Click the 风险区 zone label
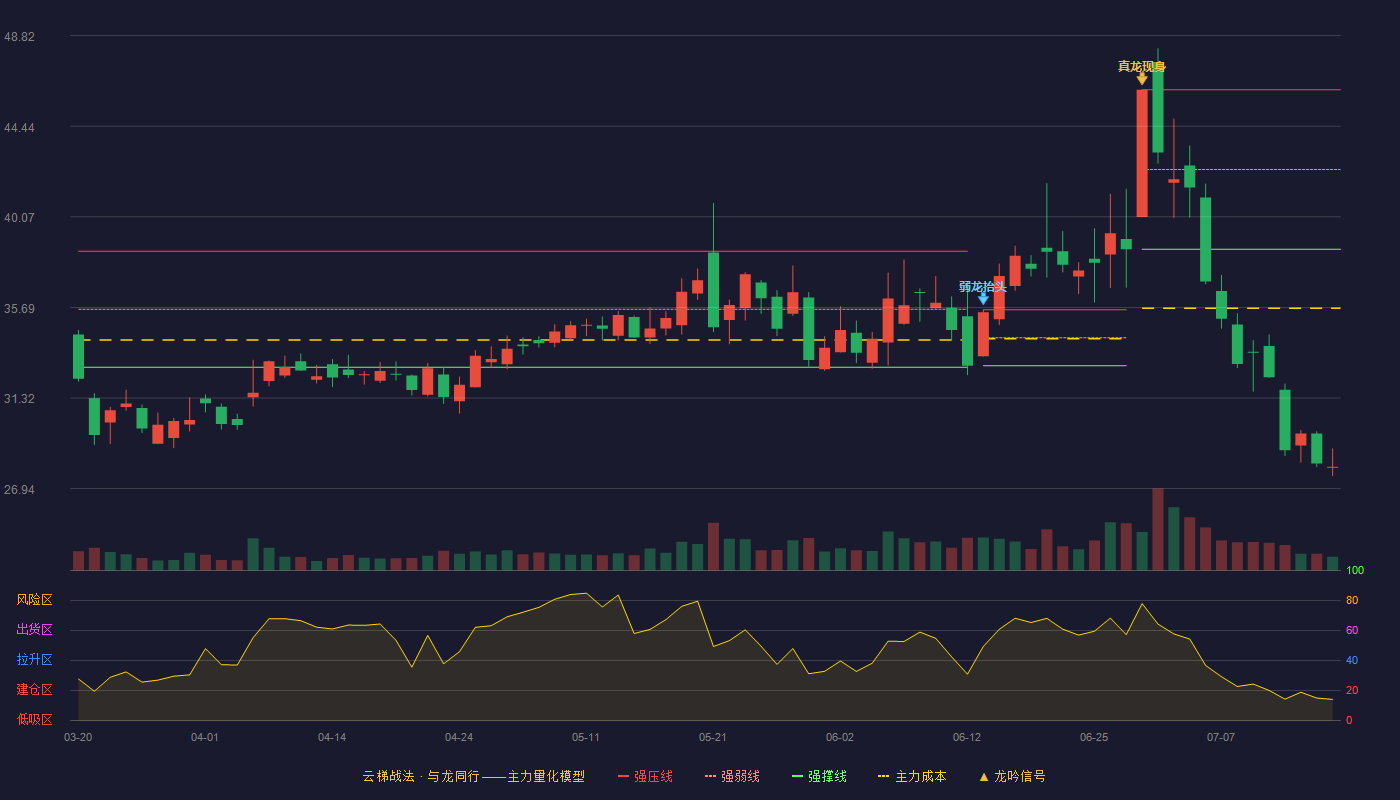The width and height of the screenshot is (1400, 800). (34, 600)
